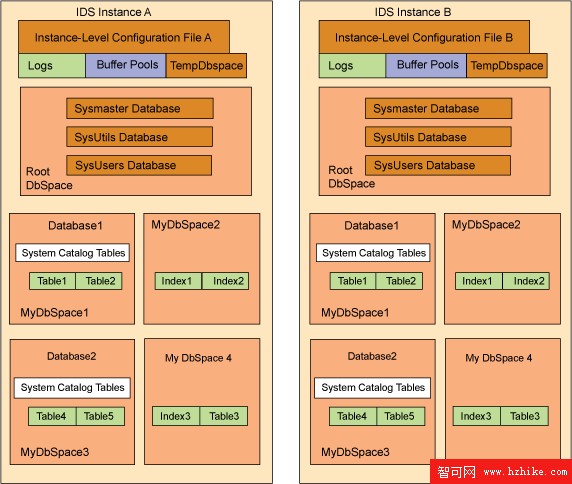Click MyDbSpace1 label in Instance A
Screen dimensions: 572x484
(x=54, y=313)
